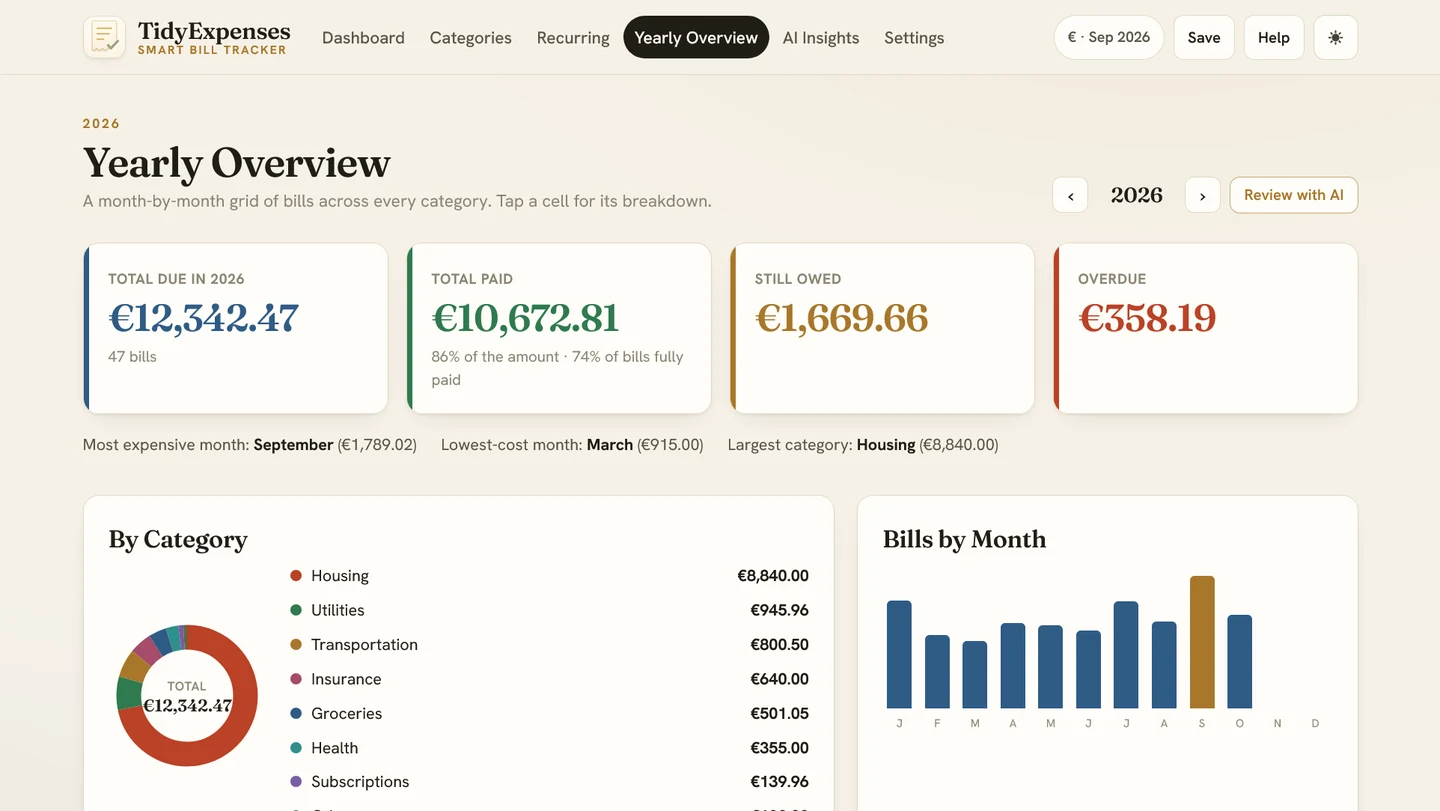This screenshot has width=1440, height=811.
Task: Click the Transportation amount €800.50
Action: point(779,645)
